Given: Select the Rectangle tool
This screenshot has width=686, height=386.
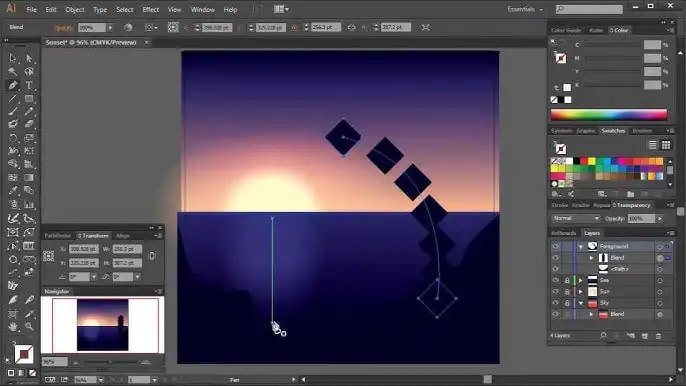Looking at the screenshot, I should [x=29, y=98].
